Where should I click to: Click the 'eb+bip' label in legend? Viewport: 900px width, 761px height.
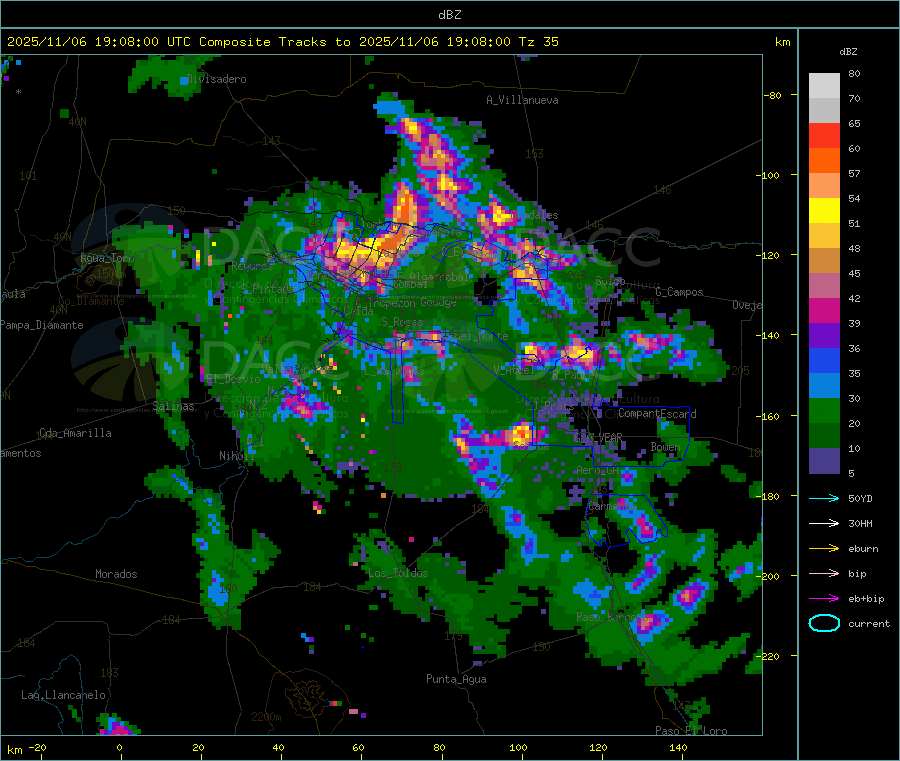[866, 599]
